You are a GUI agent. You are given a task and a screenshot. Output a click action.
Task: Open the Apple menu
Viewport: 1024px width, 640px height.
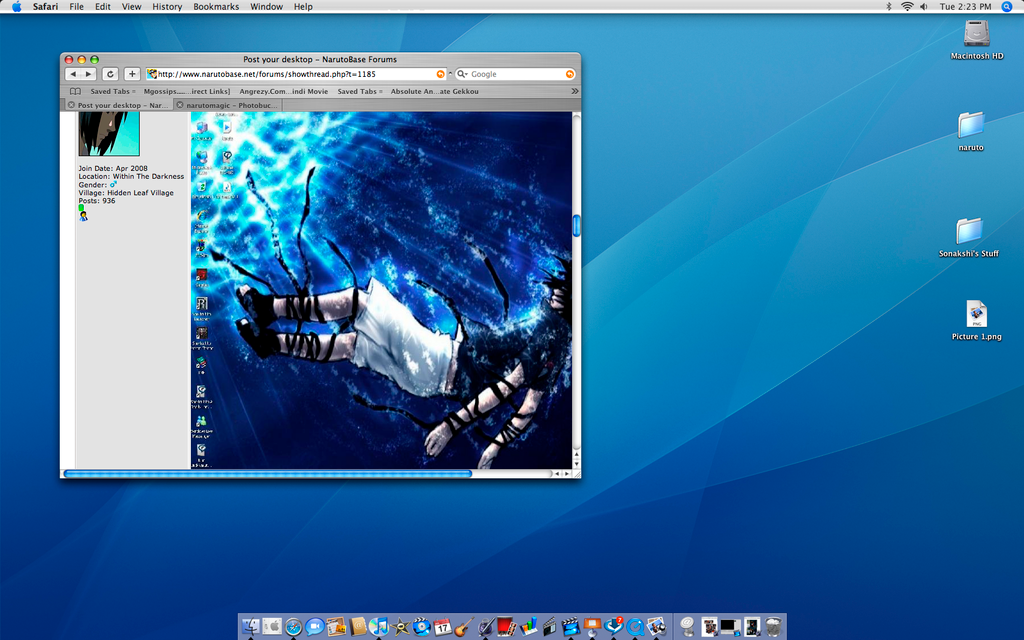tap(16, 7)
